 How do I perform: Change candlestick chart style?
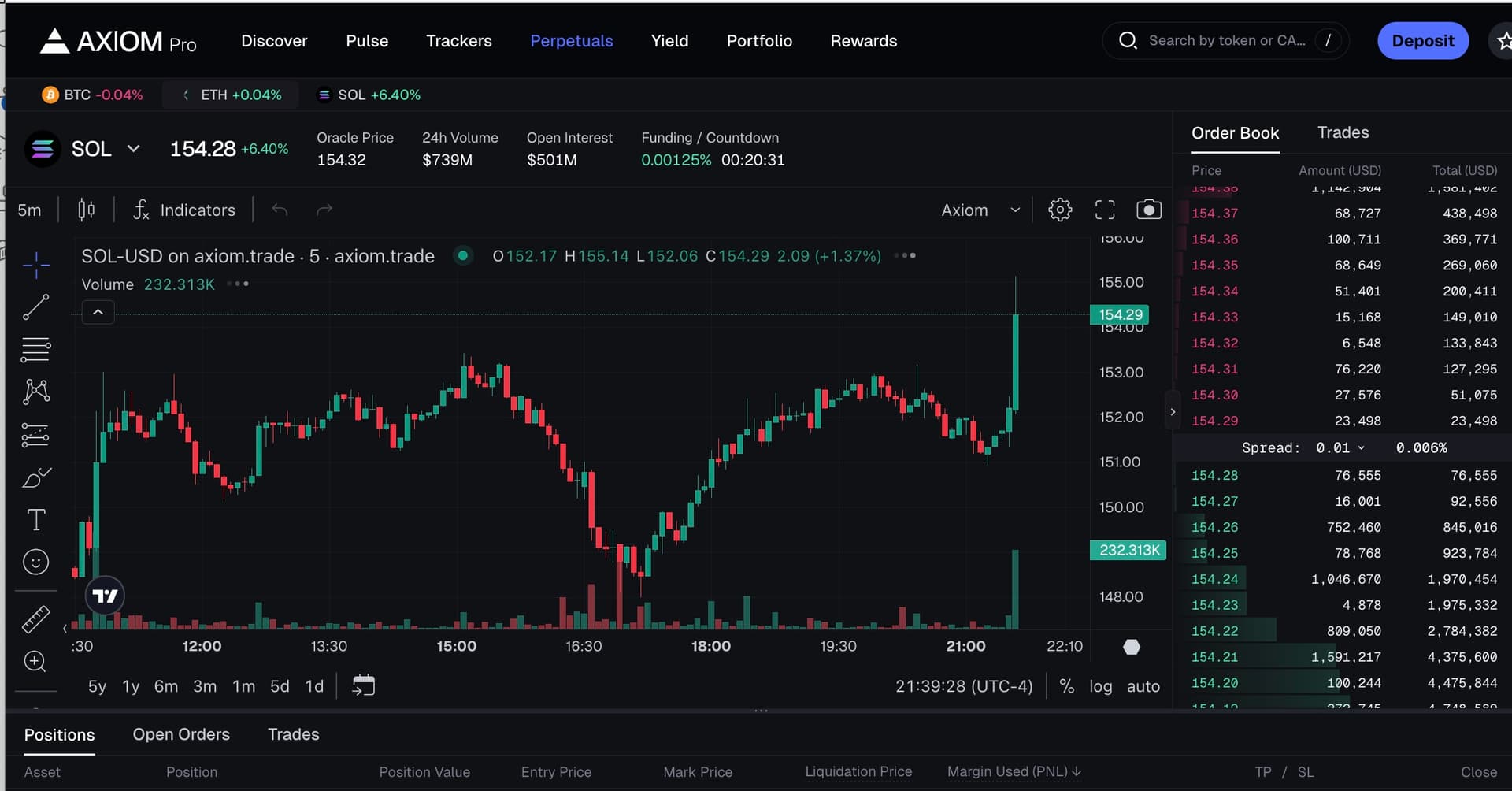click(x=87, y=210)
